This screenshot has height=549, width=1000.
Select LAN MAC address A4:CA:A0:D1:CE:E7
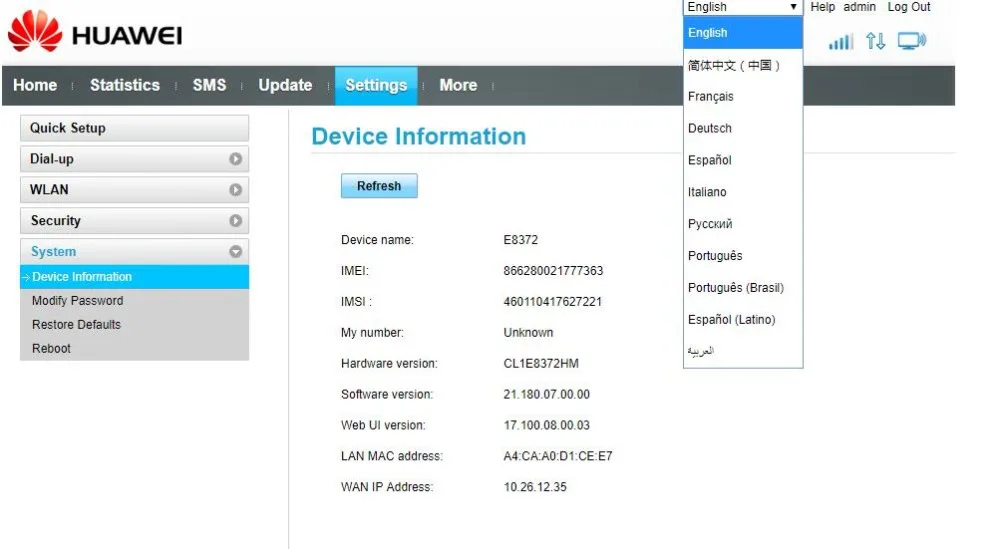(x=558, y=457)
